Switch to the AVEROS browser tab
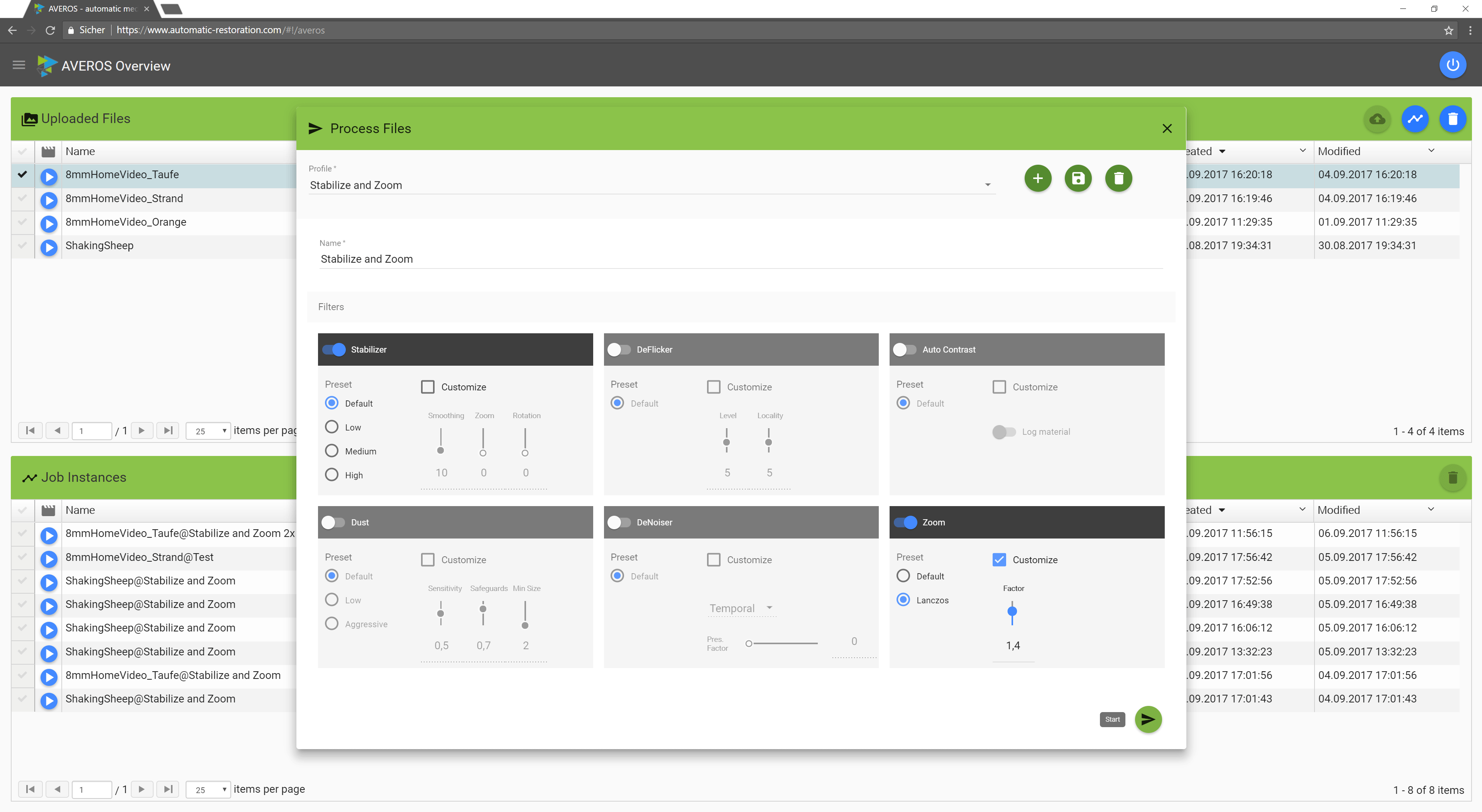This screenshot has width=1482, height=812. pyautogui.click(x=92, y=8)
